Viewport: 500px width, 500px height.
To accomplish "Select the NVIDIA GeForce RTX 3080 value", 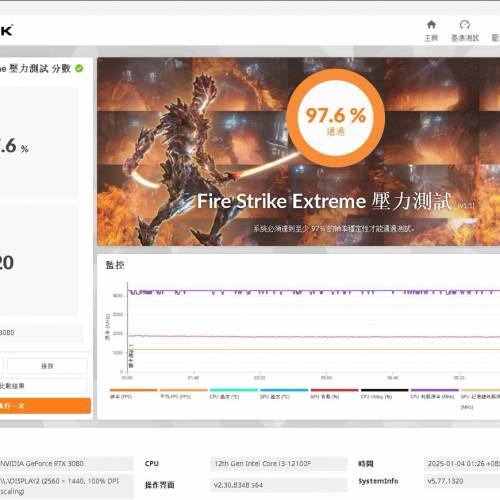I will (67, 463).
